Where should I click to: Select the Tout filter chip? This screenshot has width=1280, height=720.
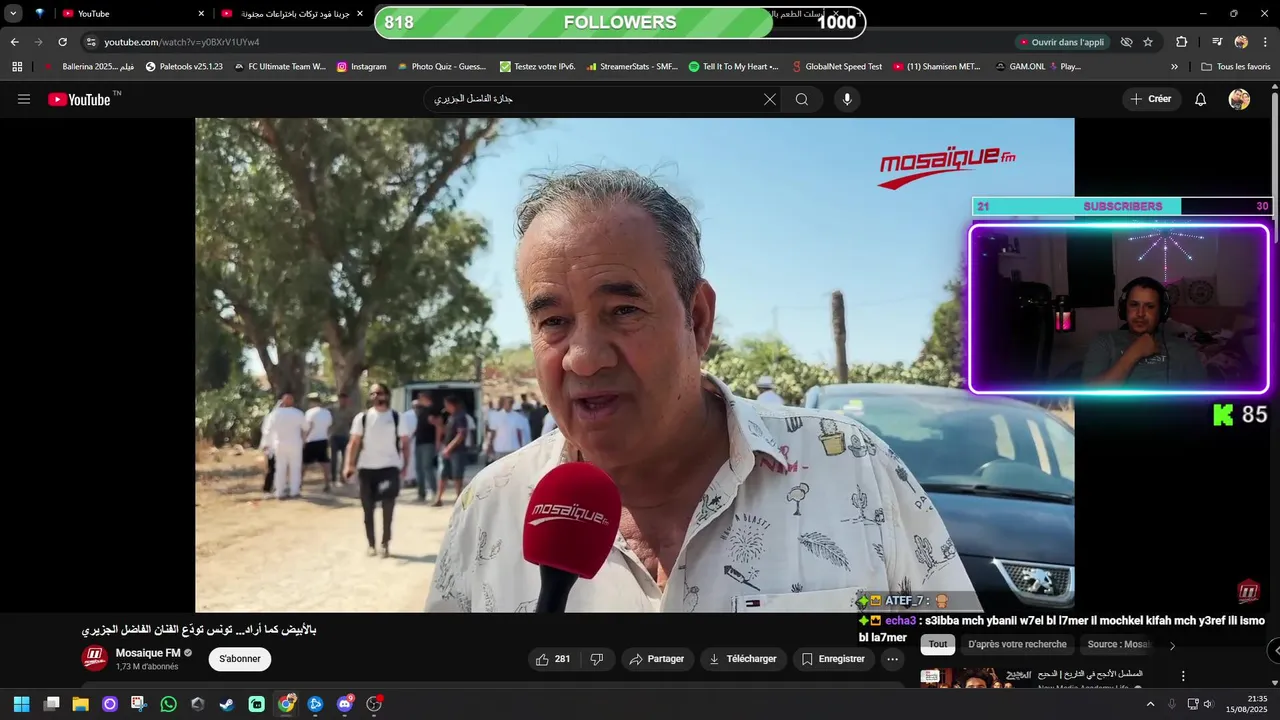938,644
